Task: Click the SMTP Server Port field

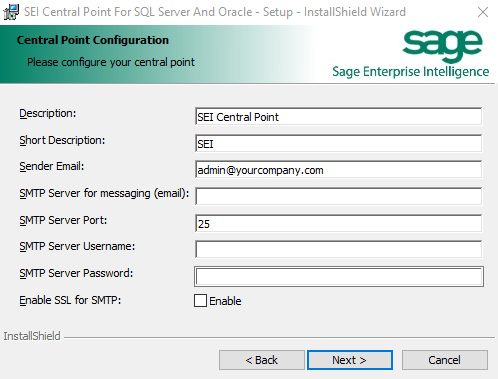Action: coord(338,223)
